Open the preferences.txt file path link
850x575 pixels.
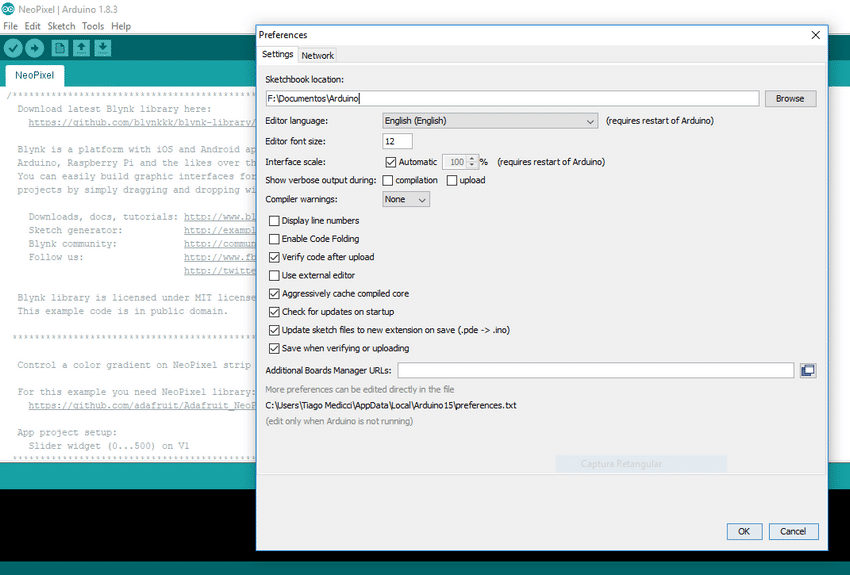(391, 405)
